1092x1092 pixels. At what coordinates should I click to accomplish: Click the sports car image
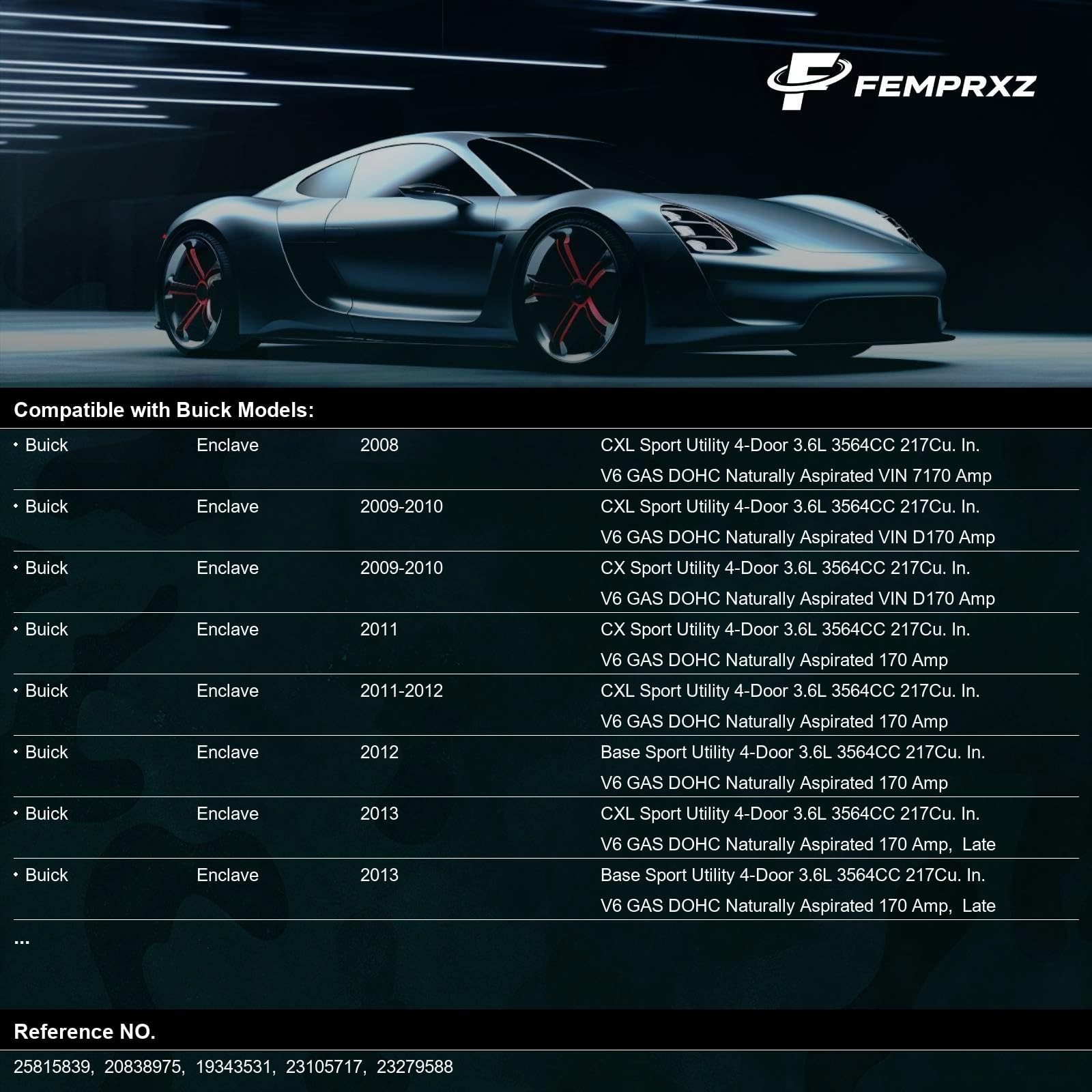[x=549, y=244]
